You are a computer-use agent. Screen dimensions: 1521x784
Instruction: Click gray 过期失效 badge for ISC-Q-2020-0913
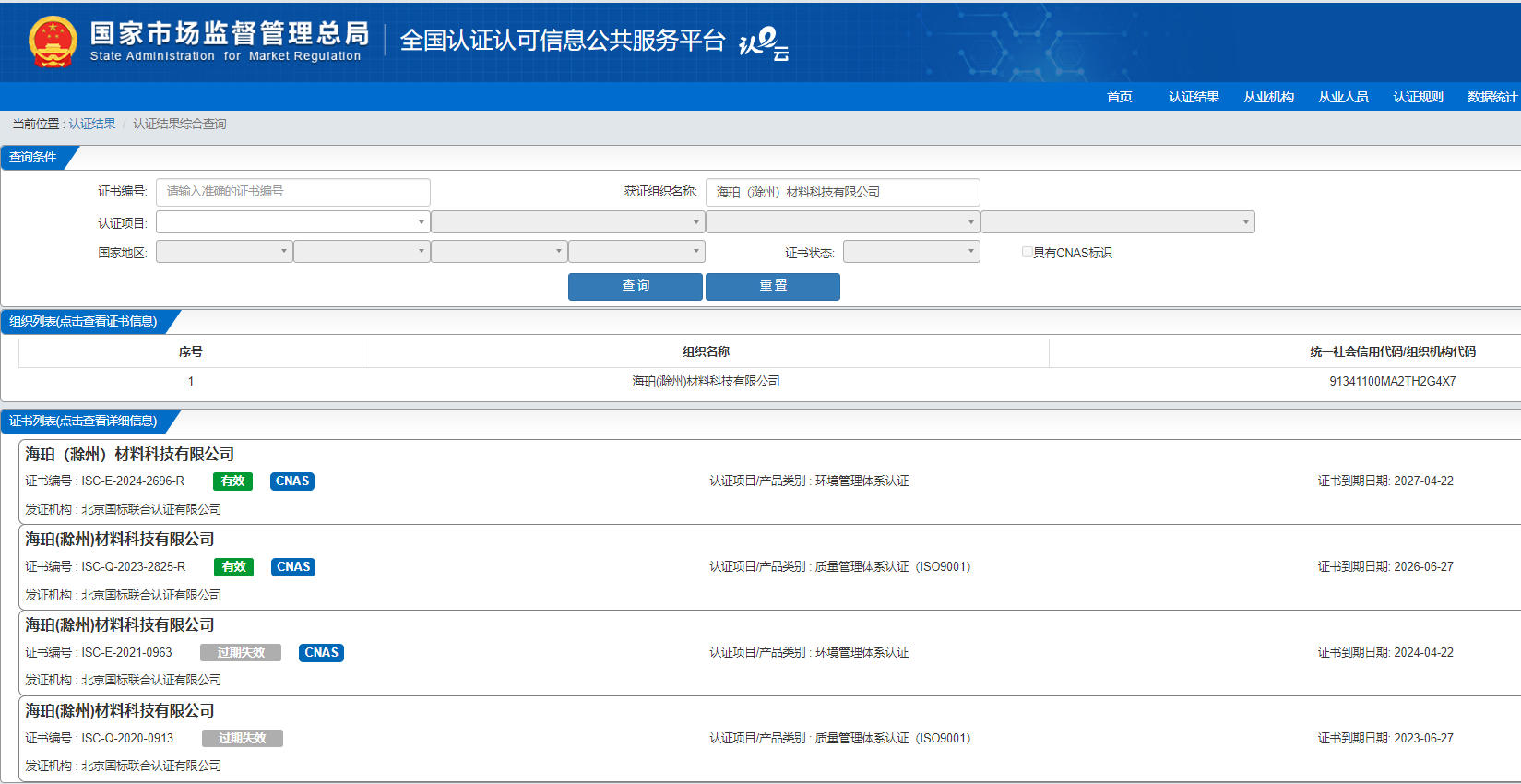point(242,739)
